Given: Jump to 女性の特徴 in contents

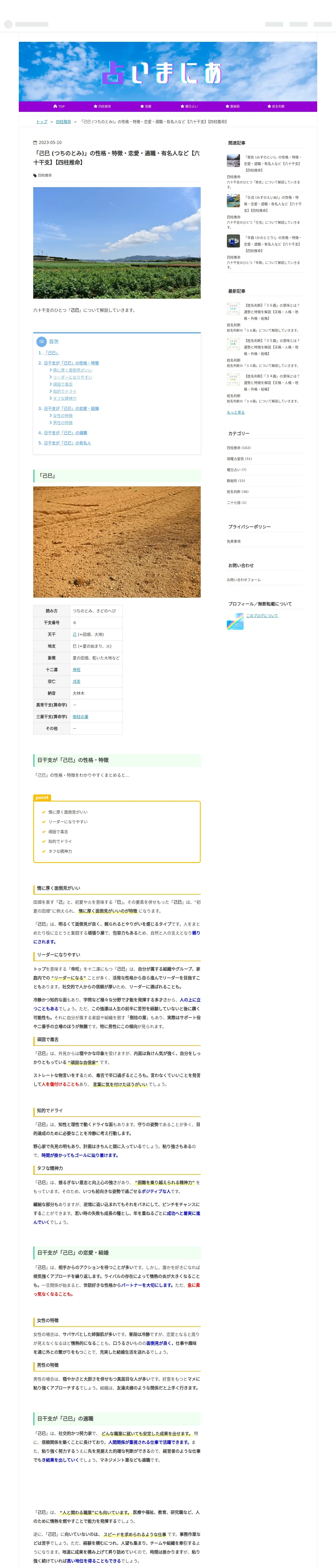Looking at the screenshot, I should 62,416.
